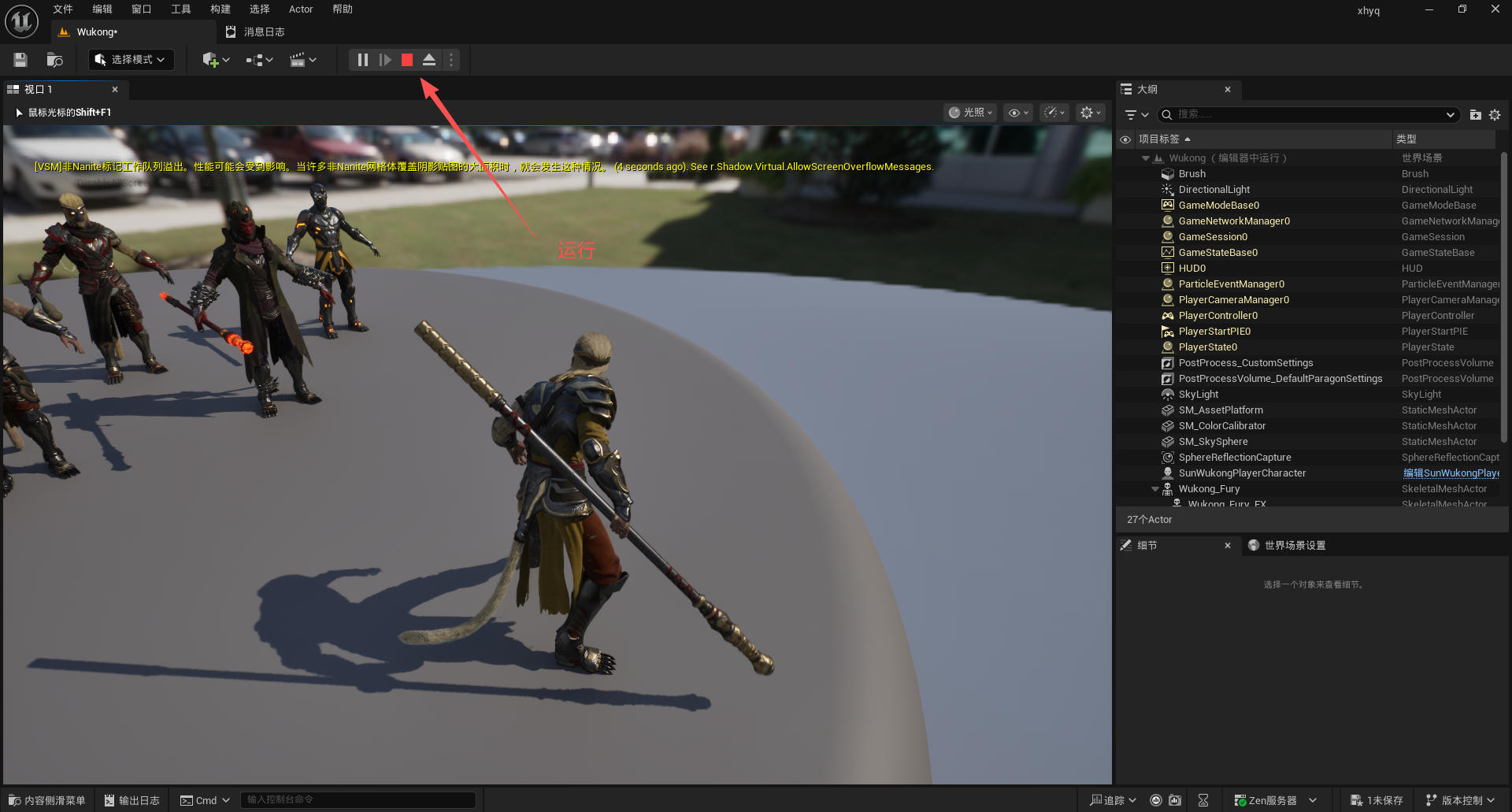Viewport: 1512px width, 812px height.
Task: Stop the play session with the red square
Action: [407, 60]
